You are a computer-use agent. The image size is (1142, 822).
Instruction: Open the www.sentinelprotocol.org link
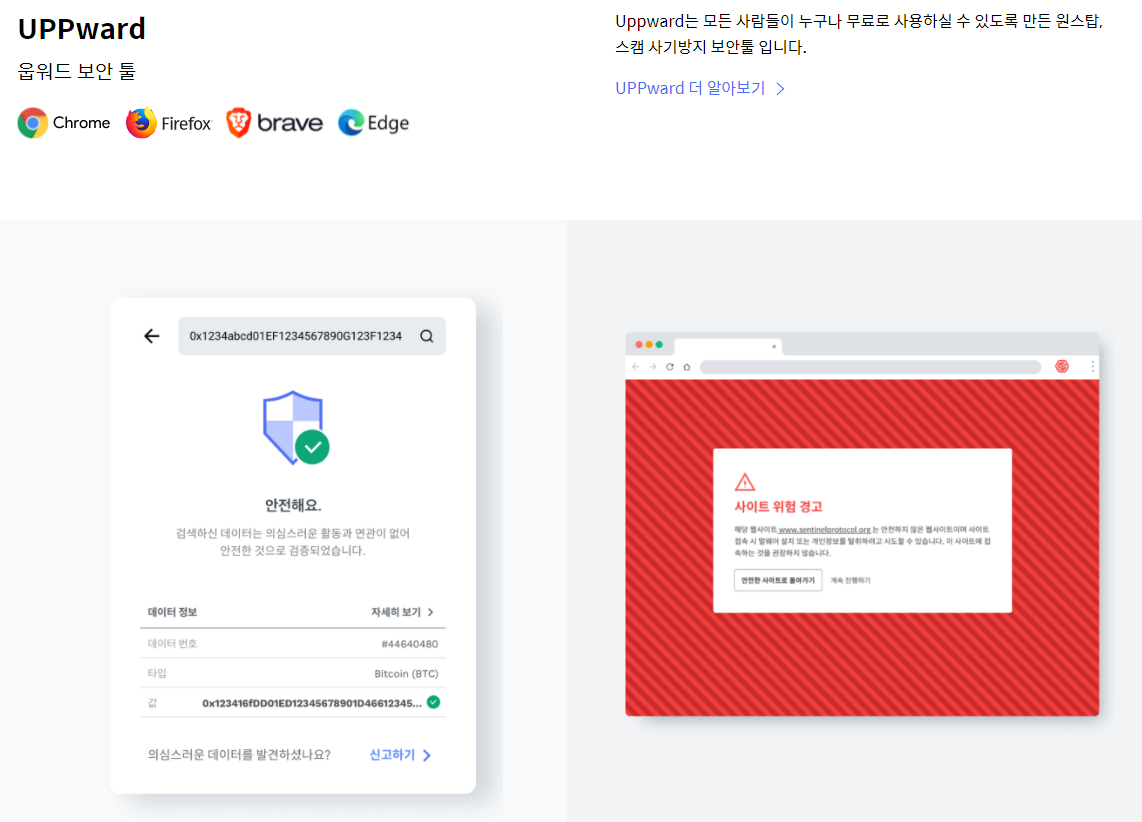coord(824,529)
